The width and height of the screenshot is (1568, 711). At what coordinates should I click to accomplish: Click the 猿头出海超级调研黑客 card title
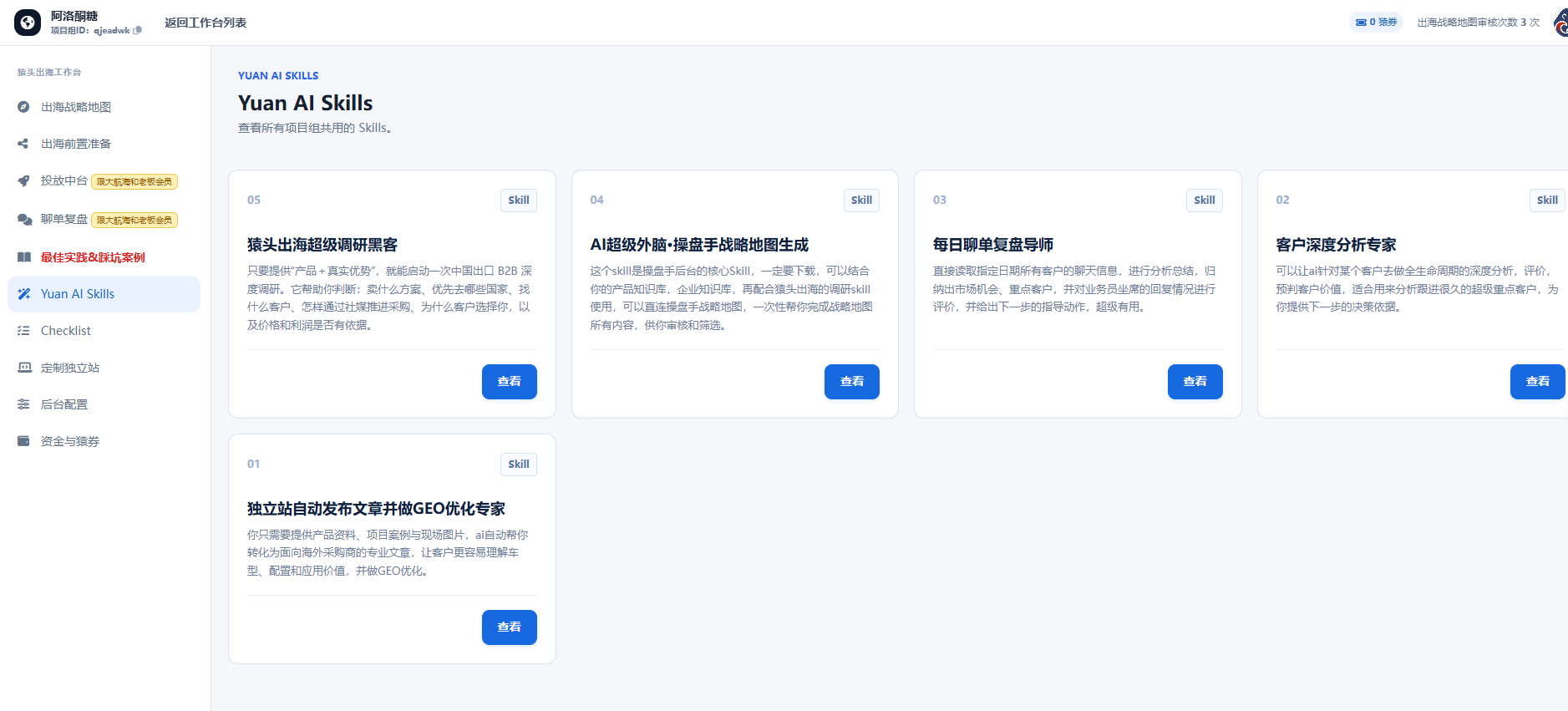pyautogui.click(x=322, y=245)
